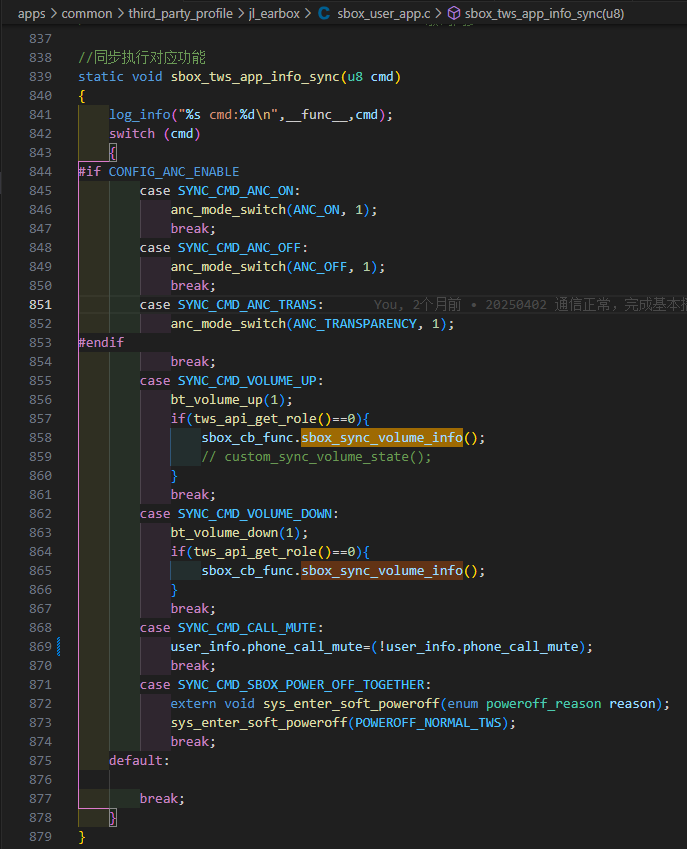
Task: Select sbox_user_app.c in the breadcrumb
Action: pos(384,14)
